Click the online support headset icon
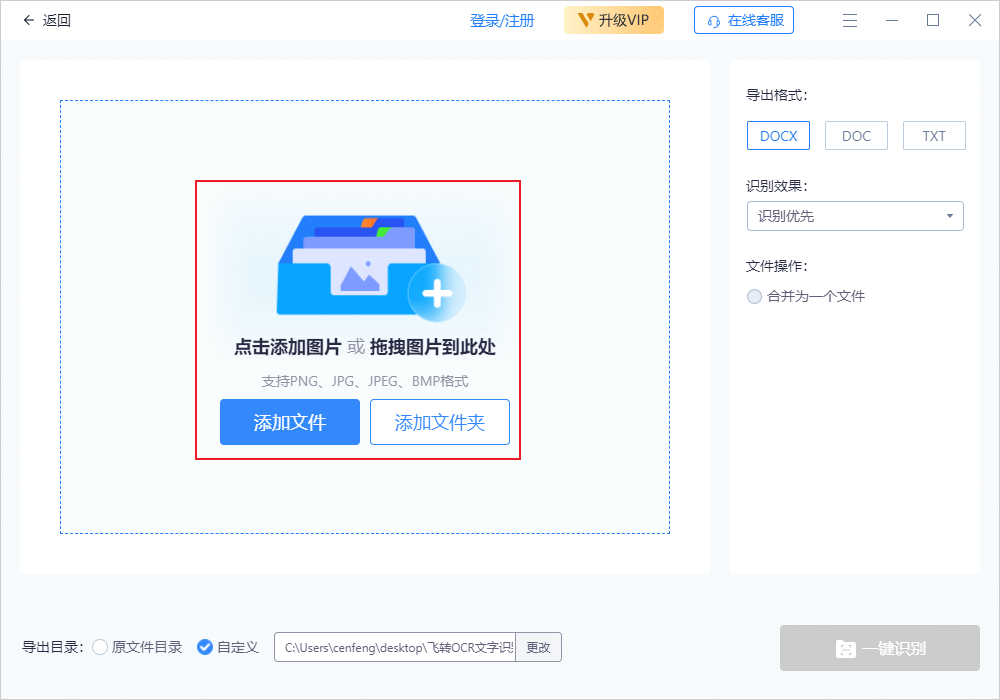The width and height of the screenshot is (1000, 700). pos(714,21)
